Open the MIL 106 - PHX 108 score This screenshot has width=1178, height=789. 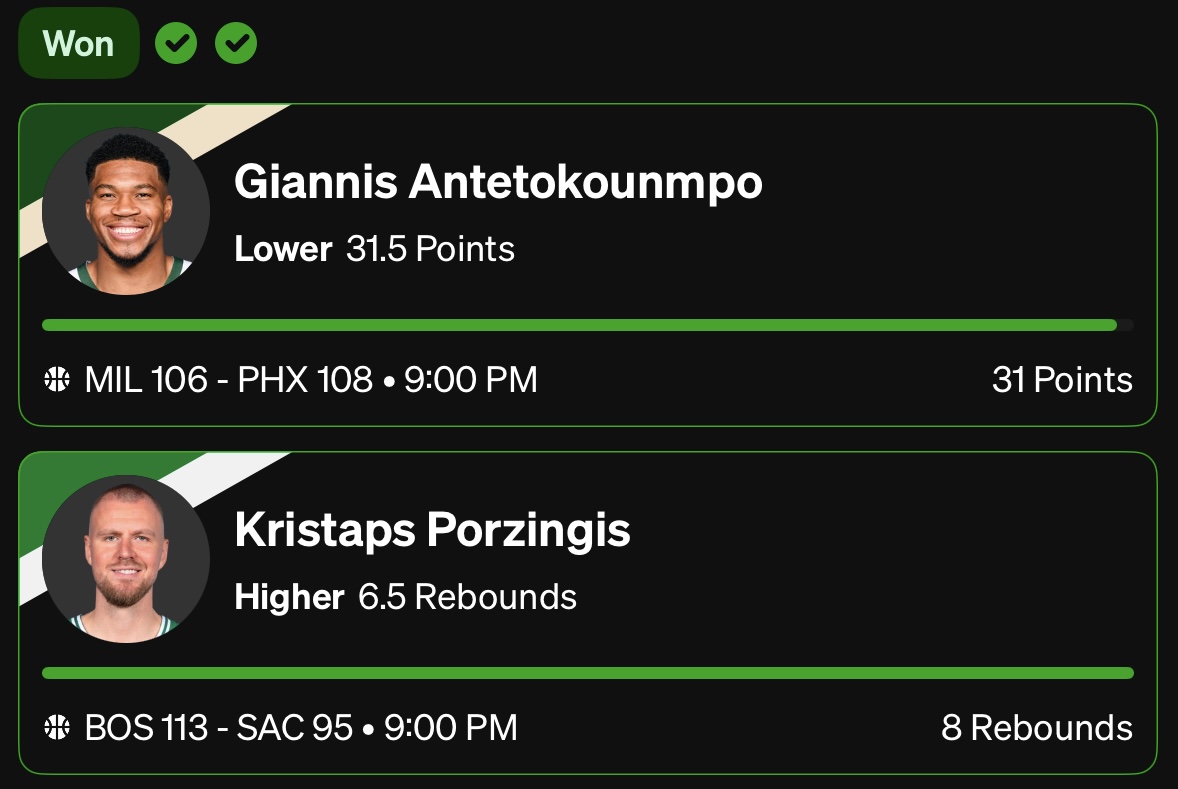coord(228,380)
